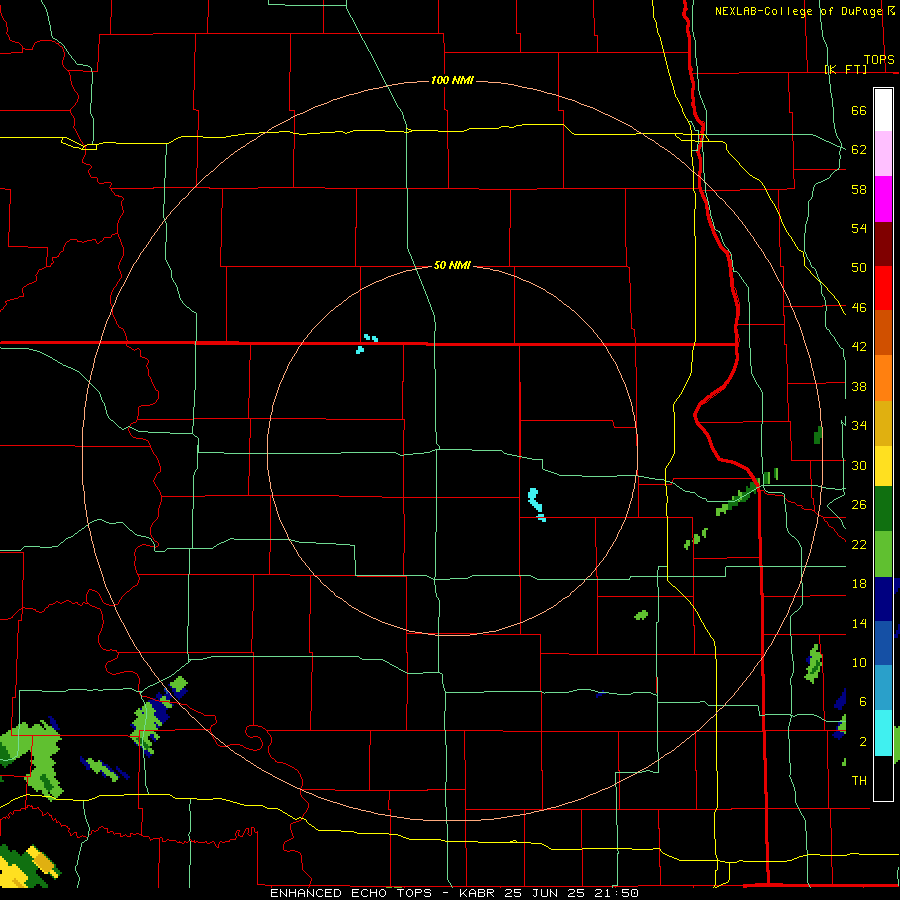
Task: Click the '46' legend value
Action: (859, 308)
